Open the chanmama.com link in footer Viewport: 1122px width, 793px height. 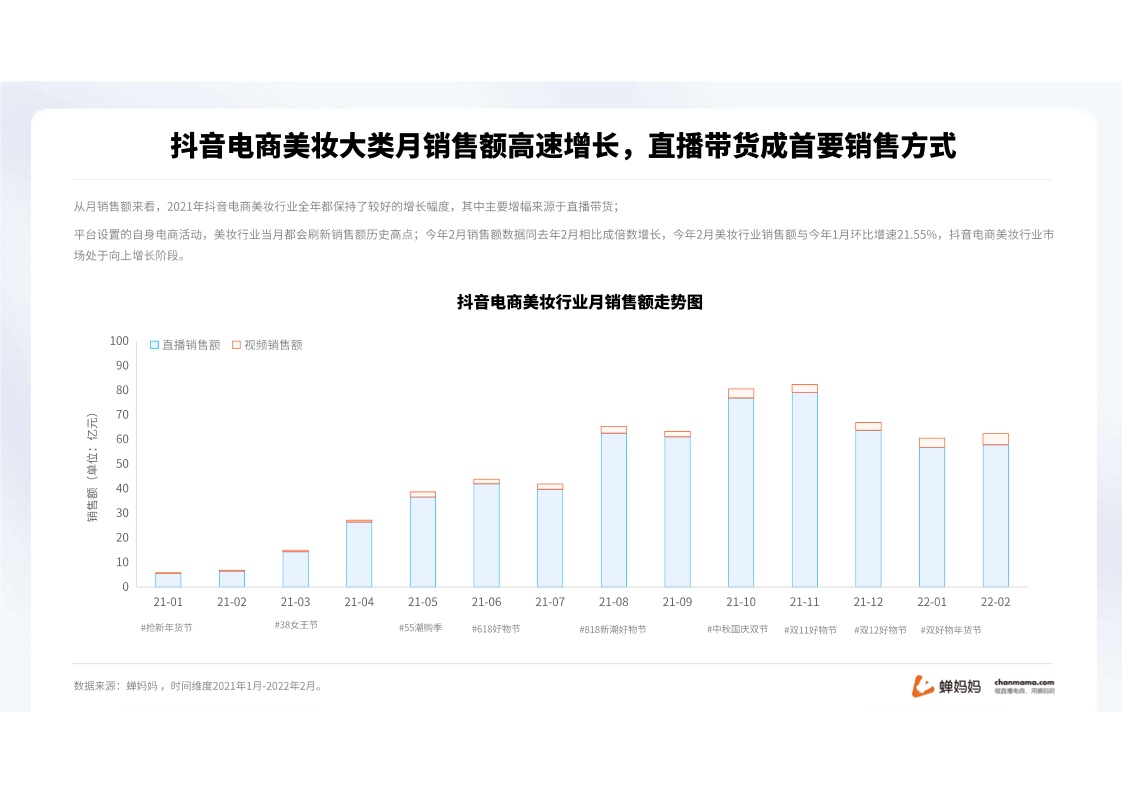tap(1024, 684)
